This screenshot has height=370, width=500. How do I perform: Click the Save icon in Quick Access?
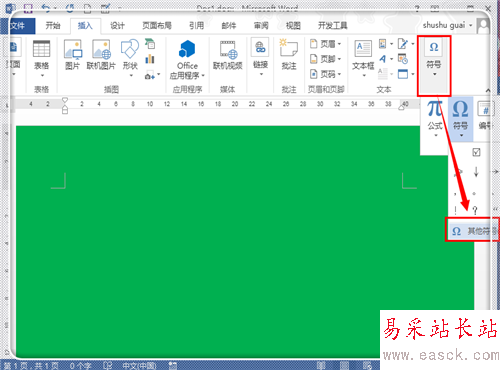(x=28, y=8)
